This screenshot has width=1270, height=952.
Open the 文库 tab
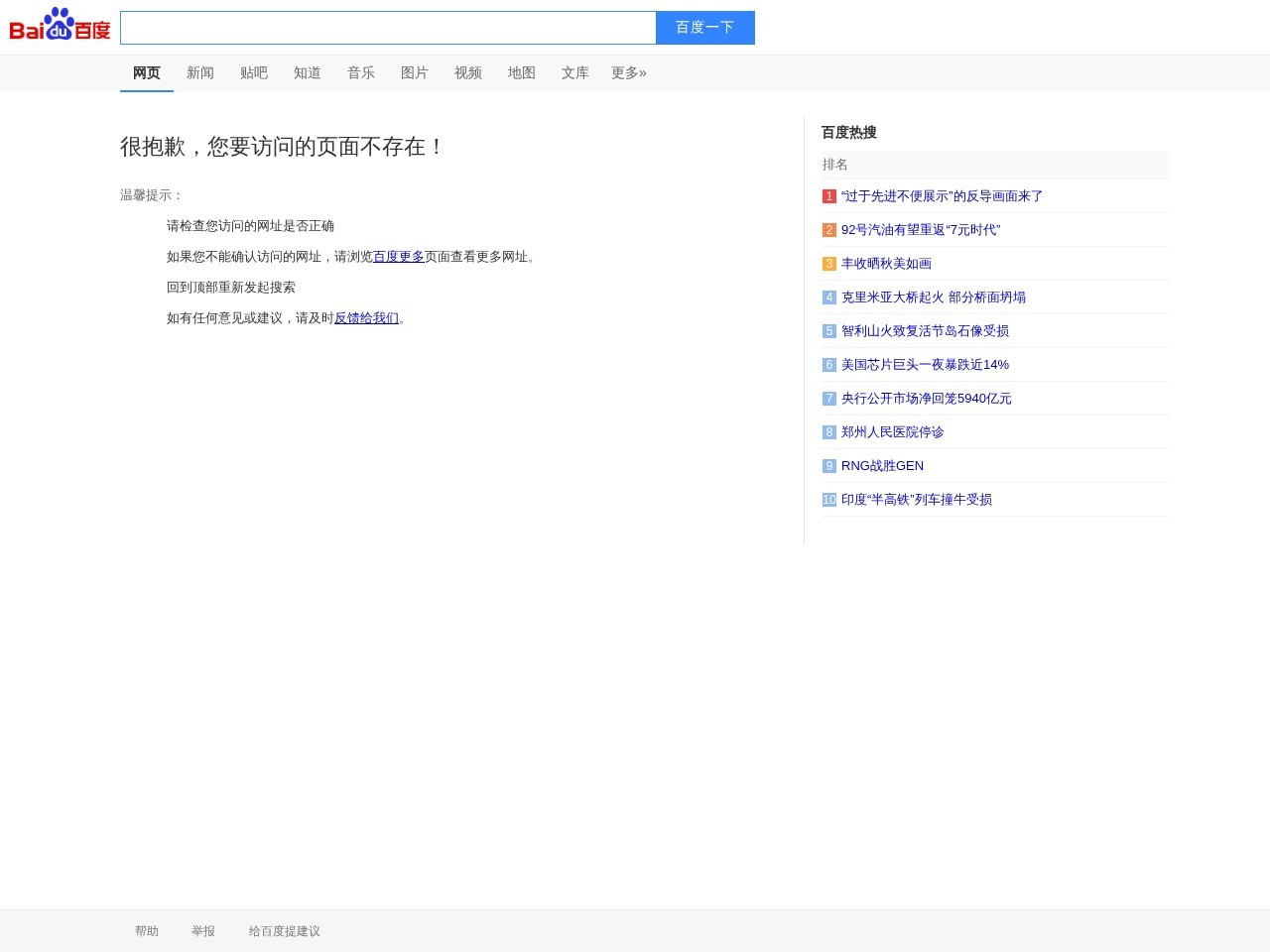tap(575, 73)
